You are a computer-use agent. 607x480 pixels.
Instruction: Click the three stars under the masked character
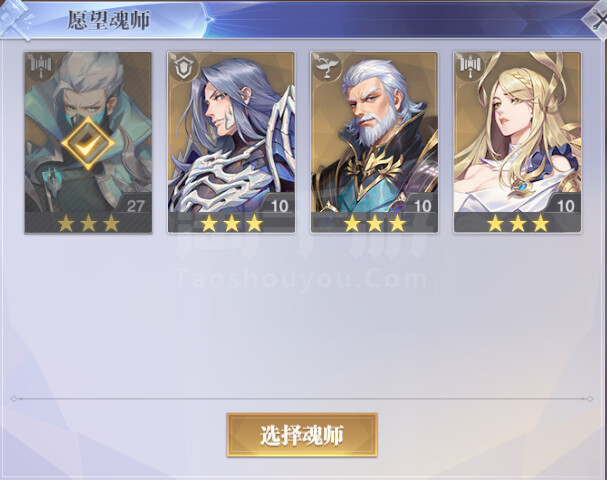point(88,223)
